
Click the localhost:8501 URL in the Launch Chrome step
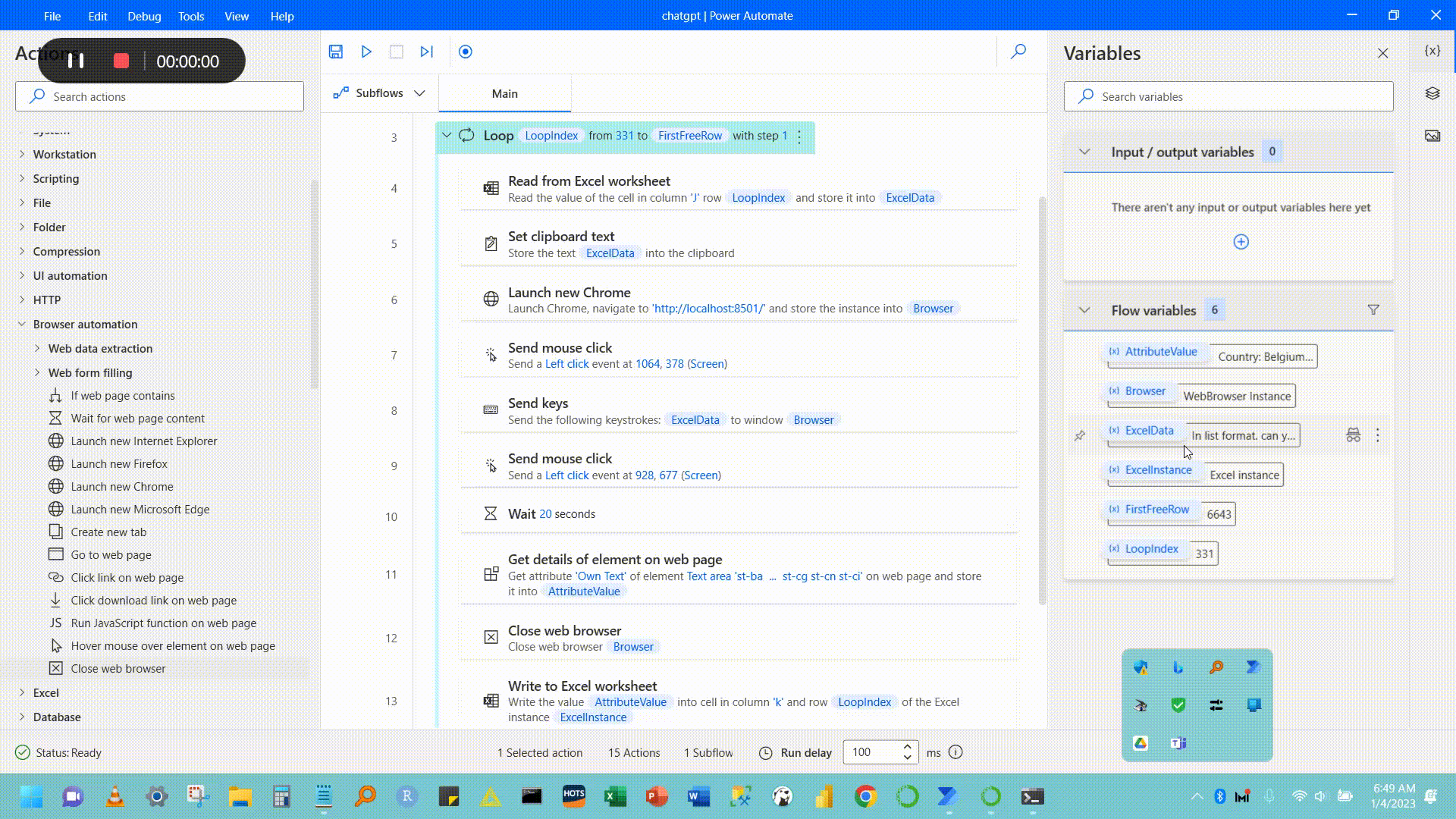708,309
